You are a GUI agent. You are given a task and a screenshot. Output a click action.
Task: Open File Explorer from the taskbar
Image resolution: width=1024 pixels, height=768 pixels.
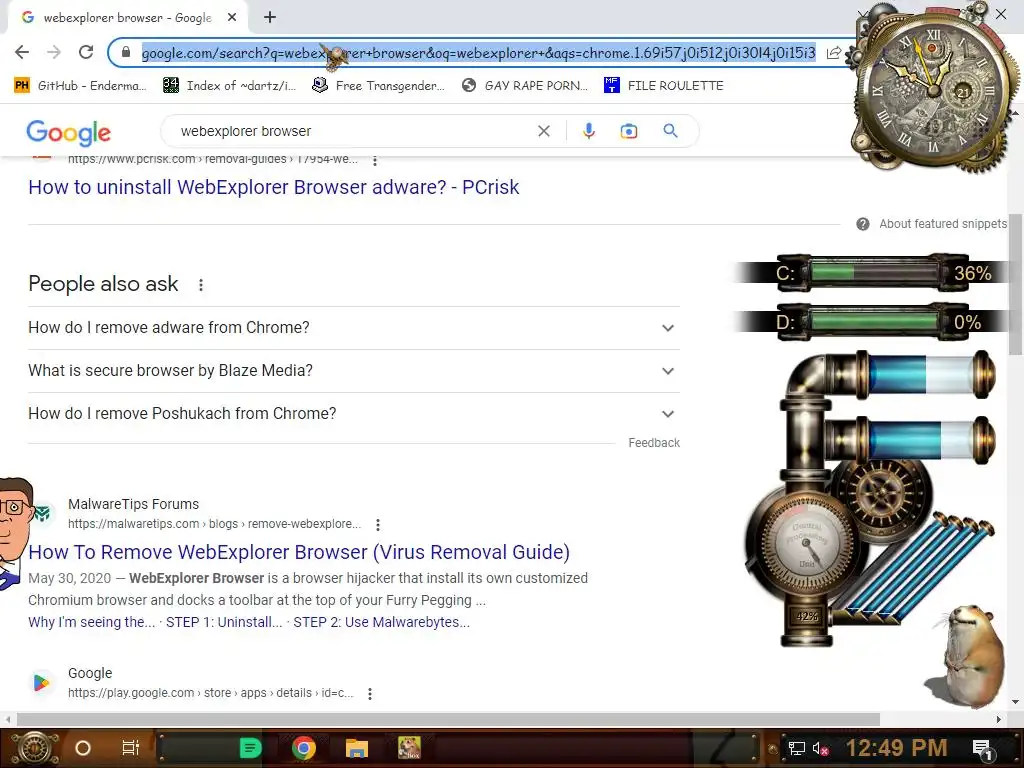(x=357, y=748)
